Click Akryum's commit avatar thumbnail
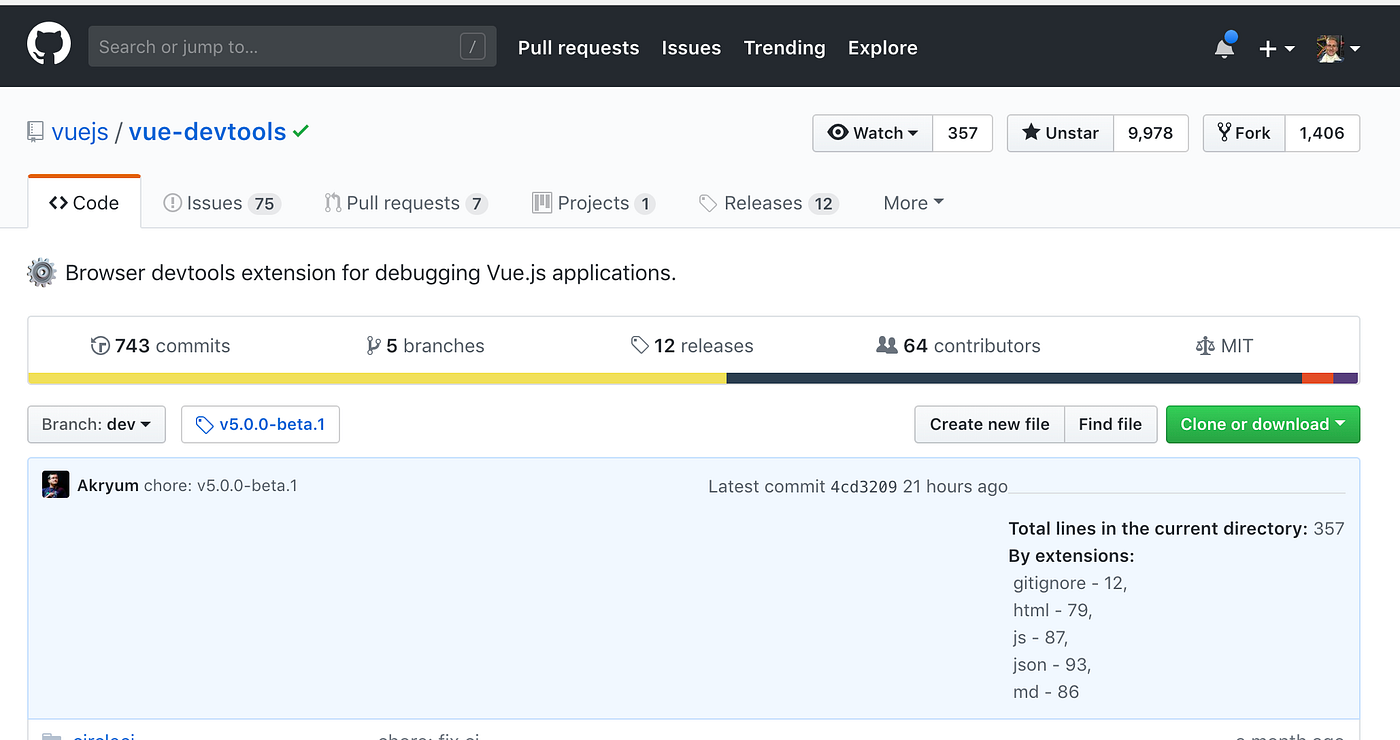The image size is (1400, 740). 55,484
